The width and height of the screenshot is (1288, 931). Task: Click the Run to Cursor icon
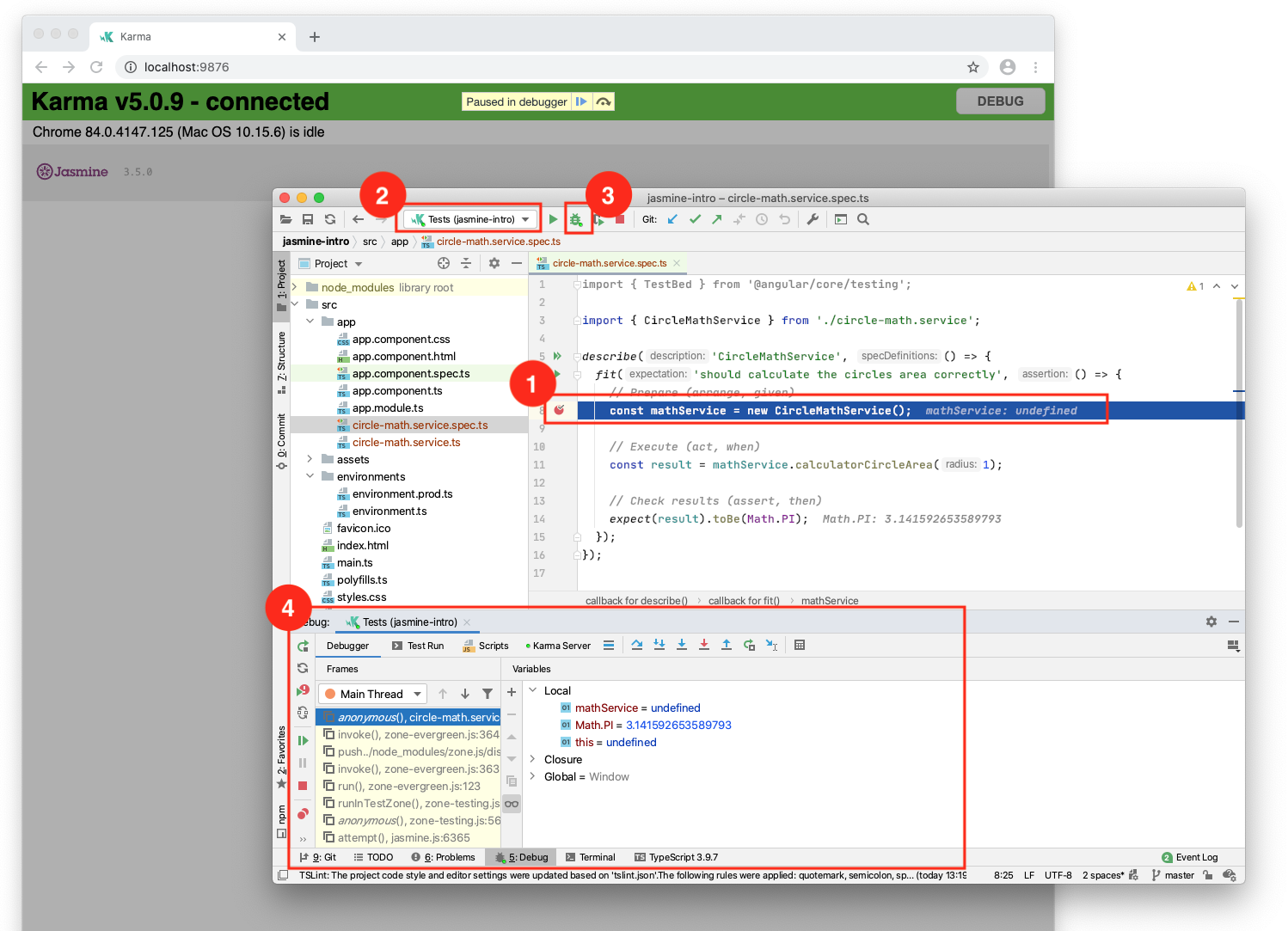(771, 645)
